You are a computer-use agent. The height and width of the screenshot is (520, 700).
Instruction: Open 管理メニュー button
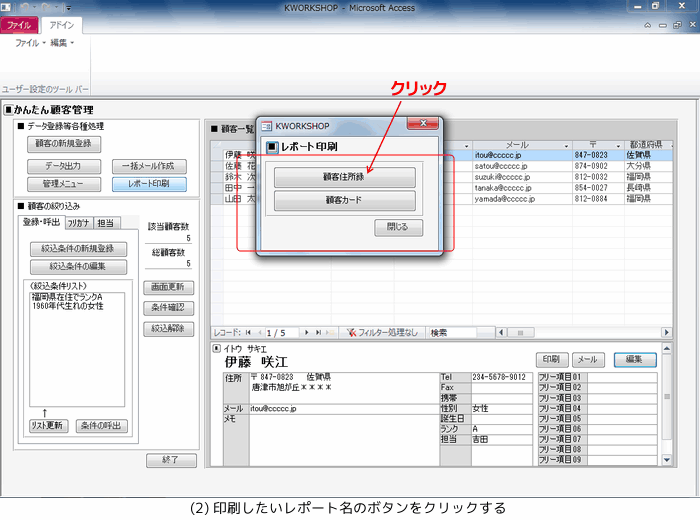[x=63, y=184]
